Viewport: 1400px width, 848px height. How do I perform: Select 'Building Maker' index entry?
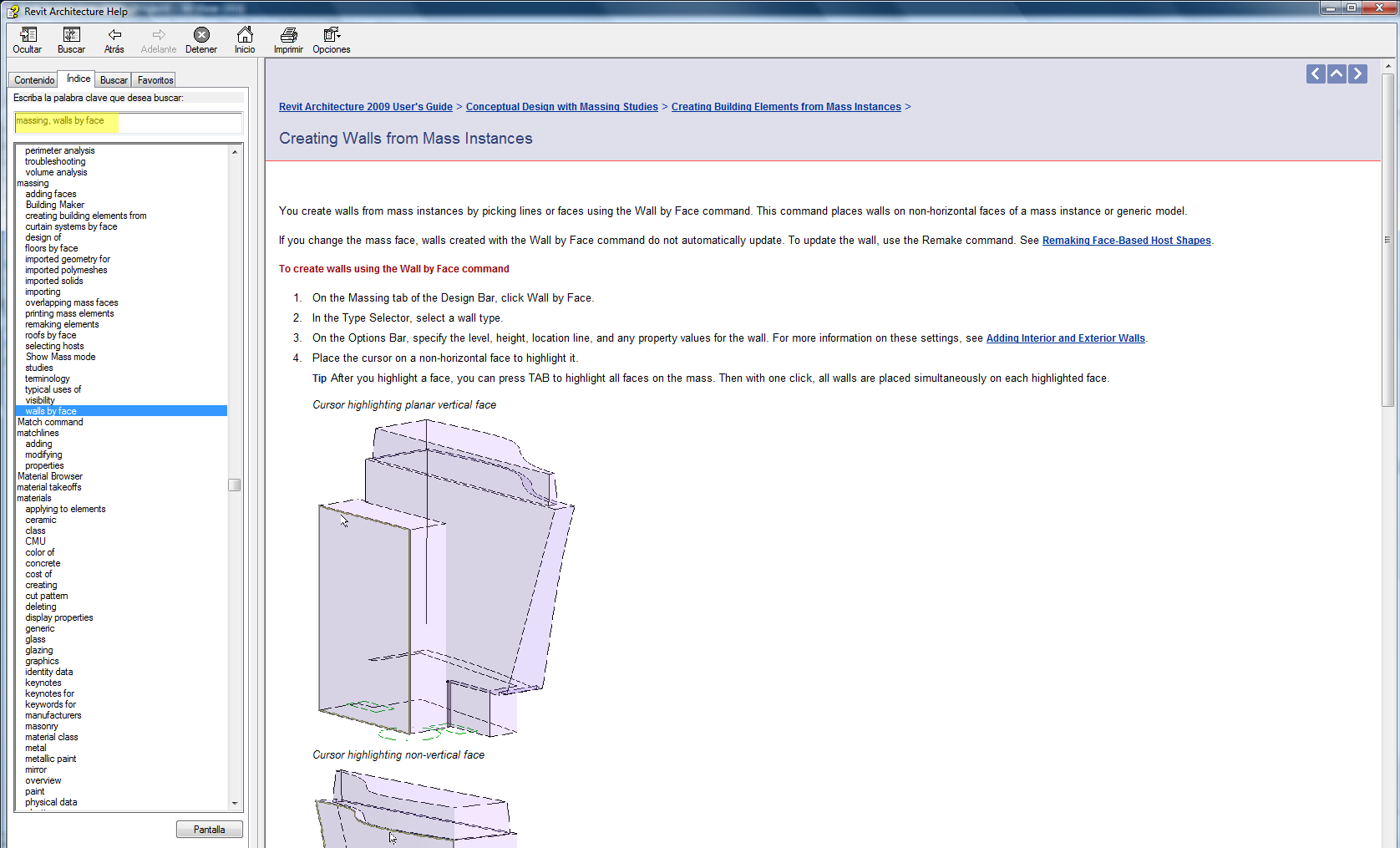coord(55,205)
